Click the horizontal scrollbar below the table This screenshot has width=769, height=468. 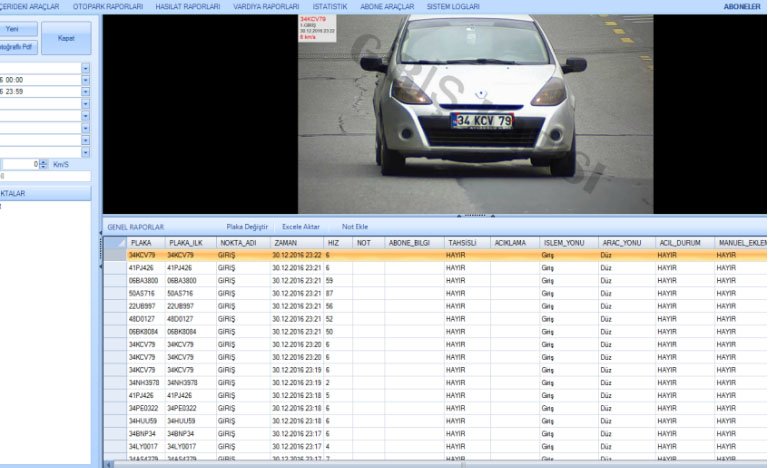400,464
